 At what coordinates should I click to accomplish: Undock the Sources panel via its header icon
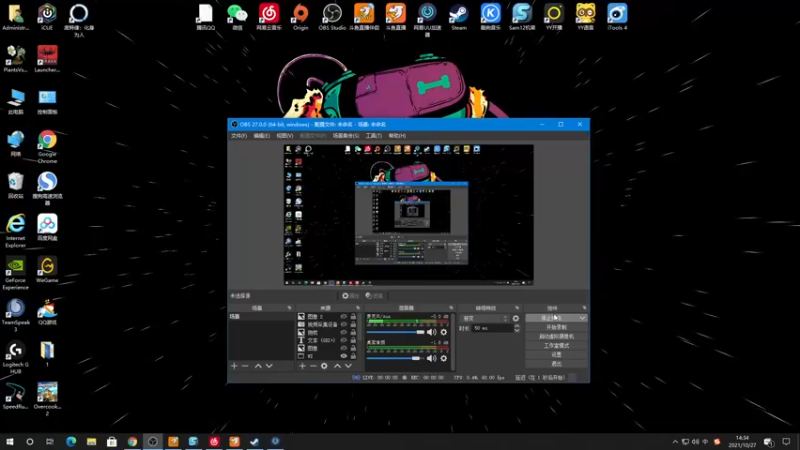click(x=358, y=308)
